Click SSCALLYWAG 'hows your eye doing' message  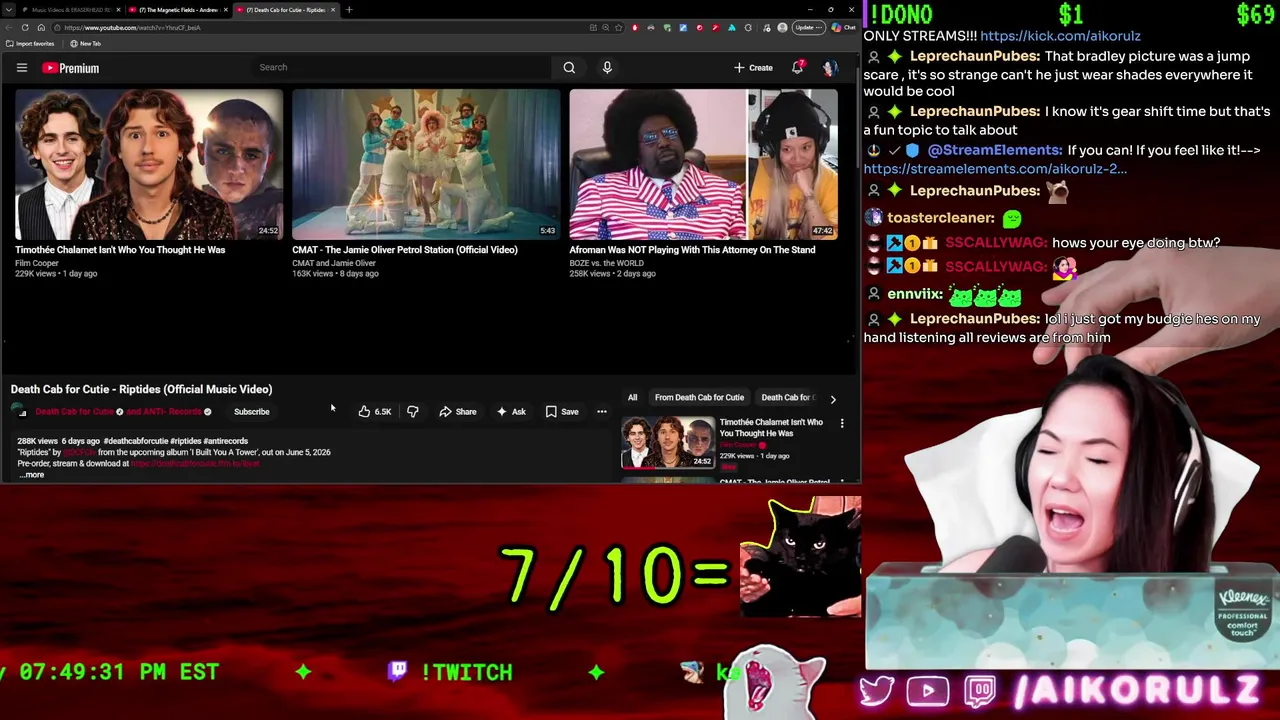(1136, 243)
